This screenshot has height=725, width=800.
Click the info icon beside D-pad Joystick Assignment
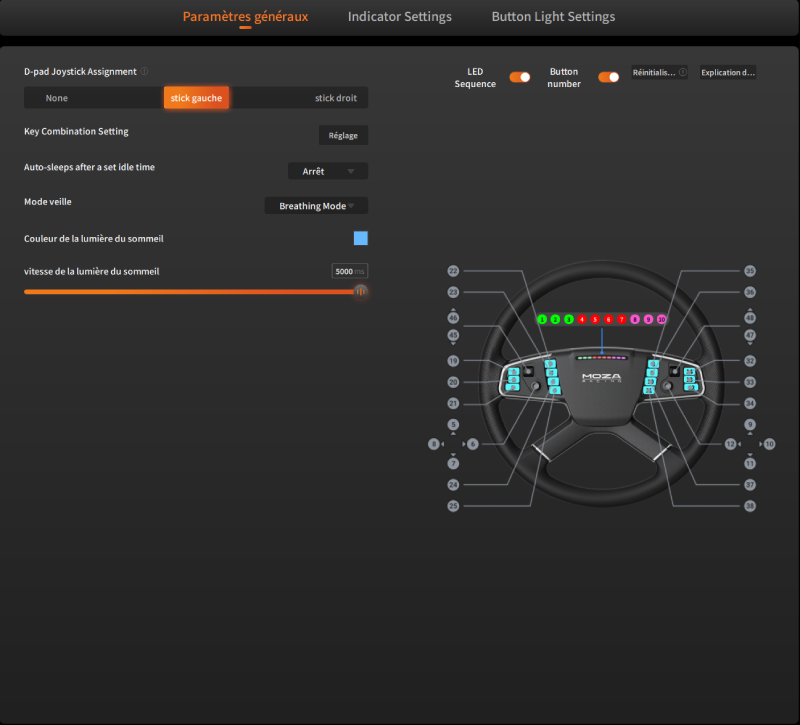click(x=145, y=72)
